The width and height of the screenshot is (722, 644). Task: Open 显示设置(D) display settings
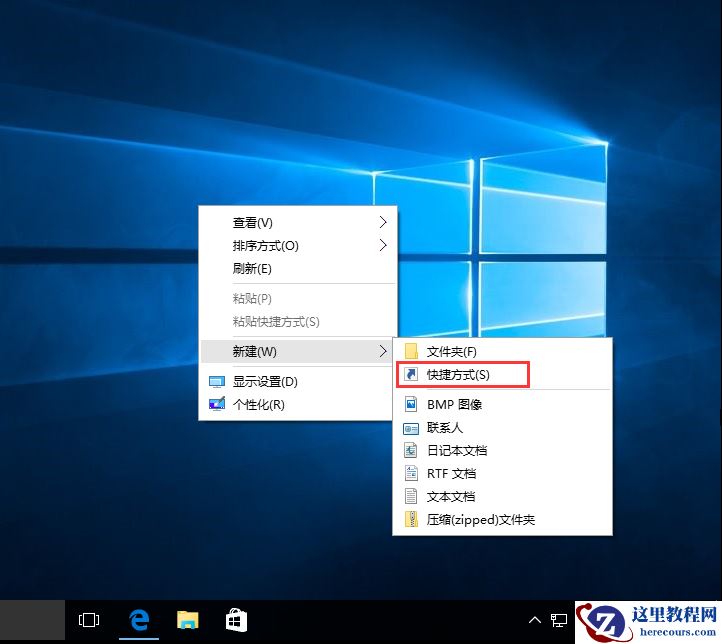[x=297, y=382]
